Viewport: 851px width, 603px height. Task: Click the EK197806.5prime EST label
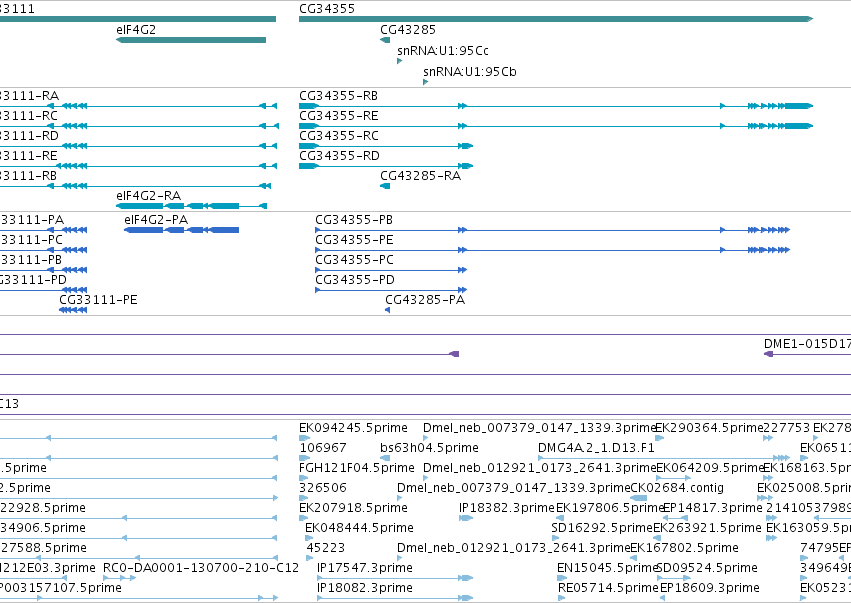click(611, 508)
